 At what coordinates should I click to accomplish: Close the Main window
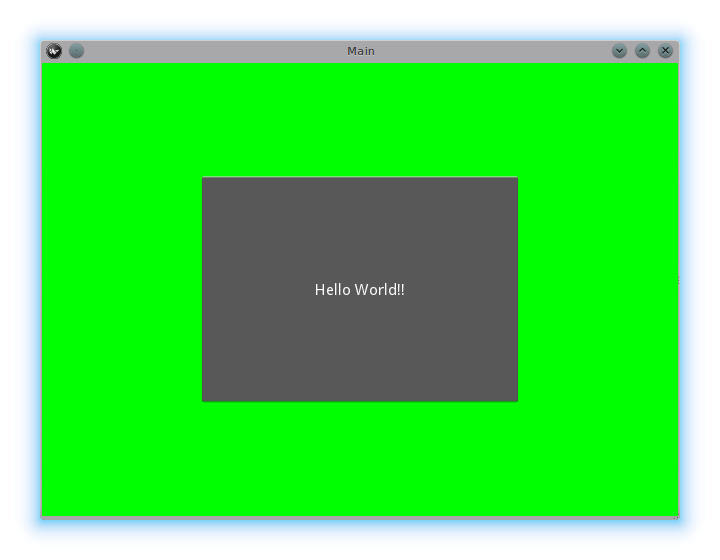(x=665, y=51)
